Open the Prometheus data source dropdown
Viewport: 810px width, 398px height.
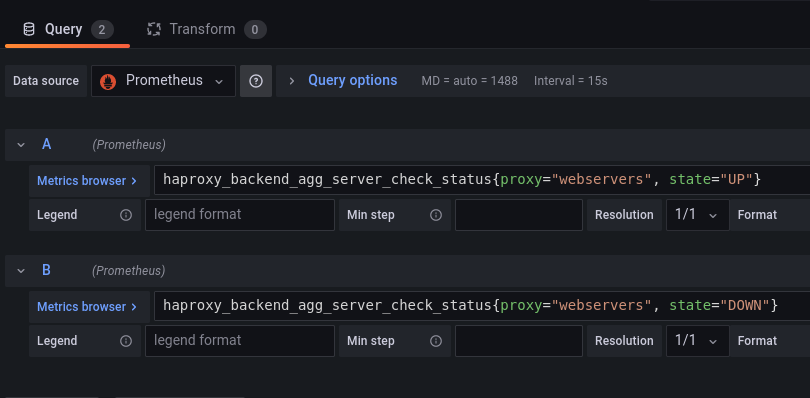163,81
